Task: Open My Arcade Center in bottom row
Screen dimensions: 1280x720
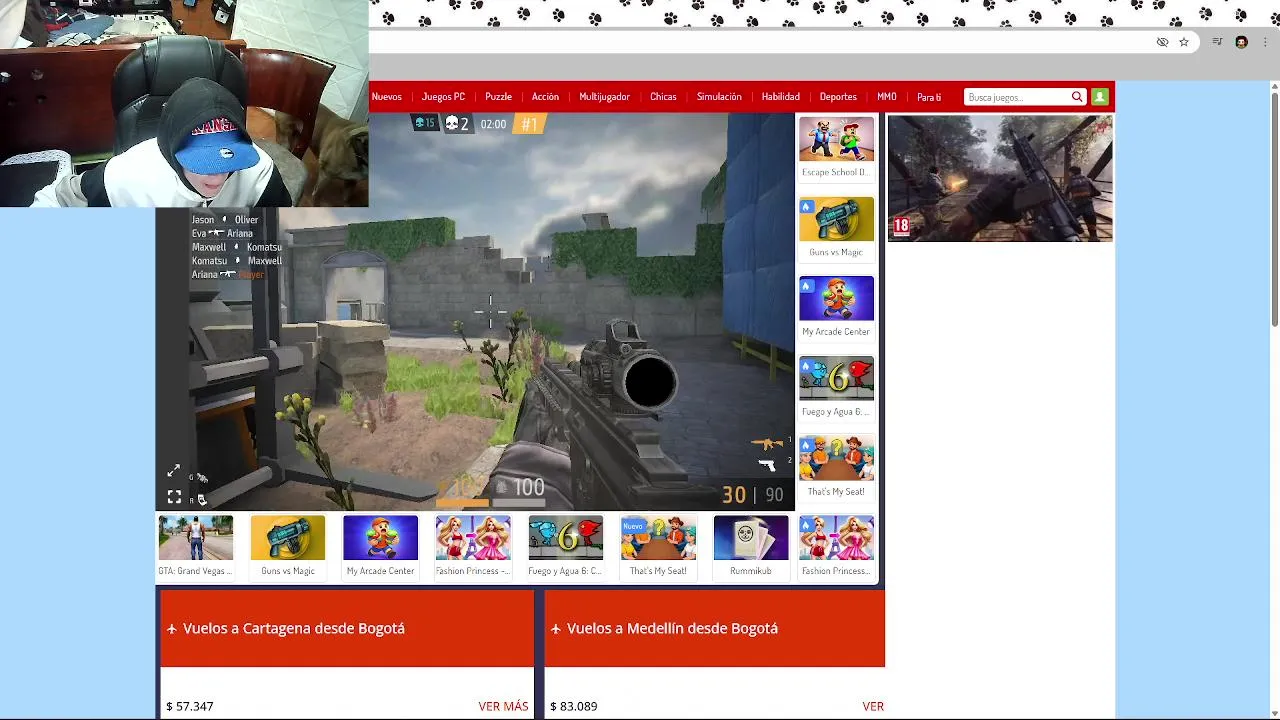Action: (x=380, y=538)
